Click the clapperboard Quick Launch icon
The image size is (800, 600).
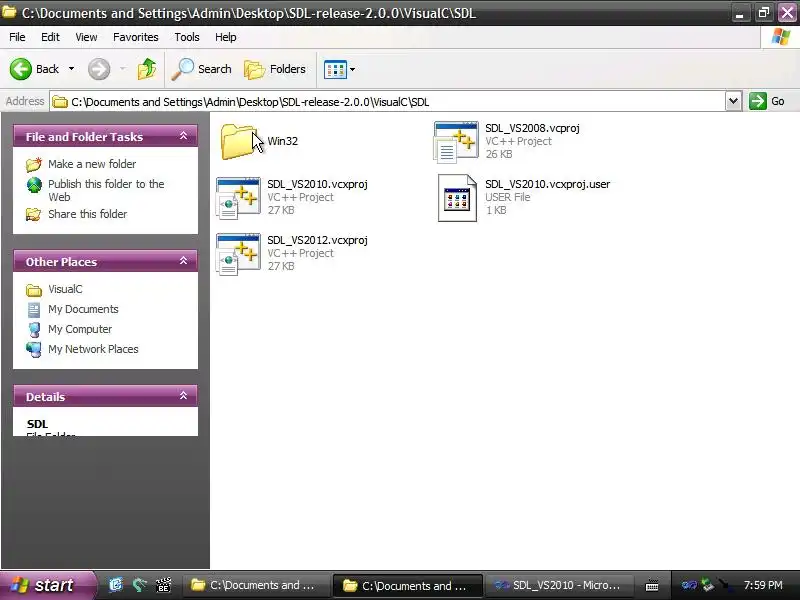(x=163, y=585)
